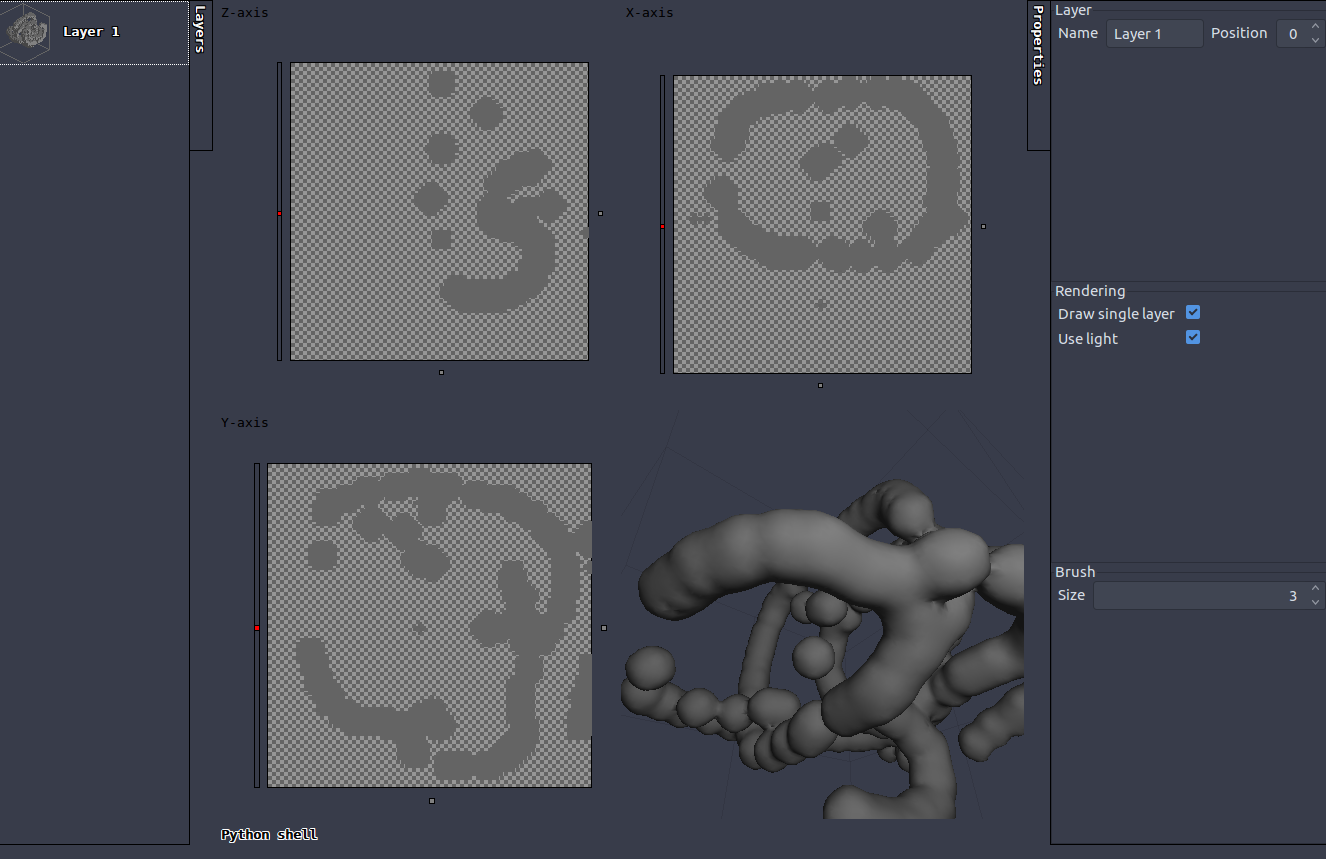Click inside the Z-axis voxel canvas
This screenshot has width=1326, height=859.
(x=439, y=211)
